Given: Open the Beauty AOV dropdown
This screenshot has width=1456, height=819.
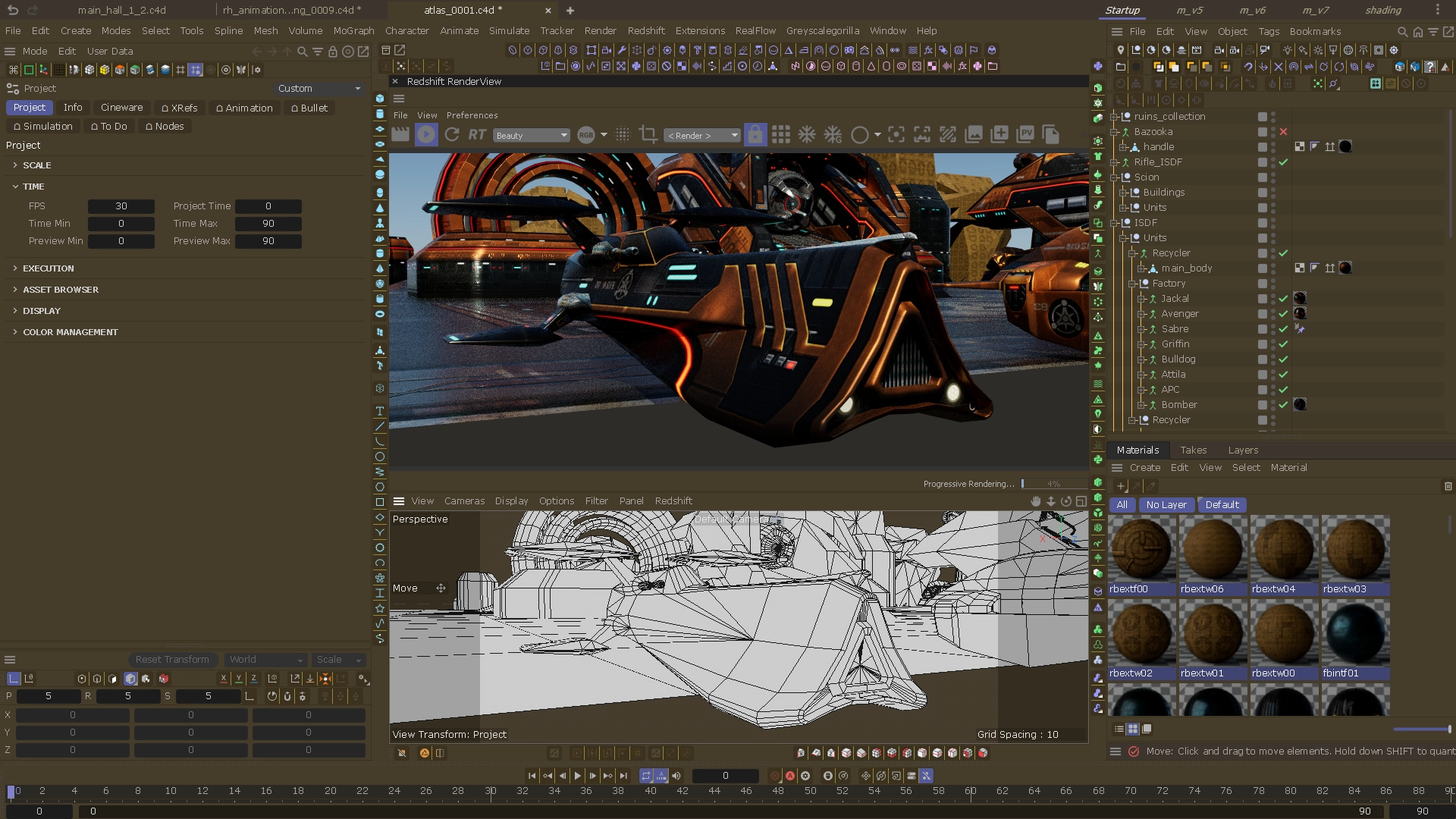Looking at the screenshot, I should 531,136.
